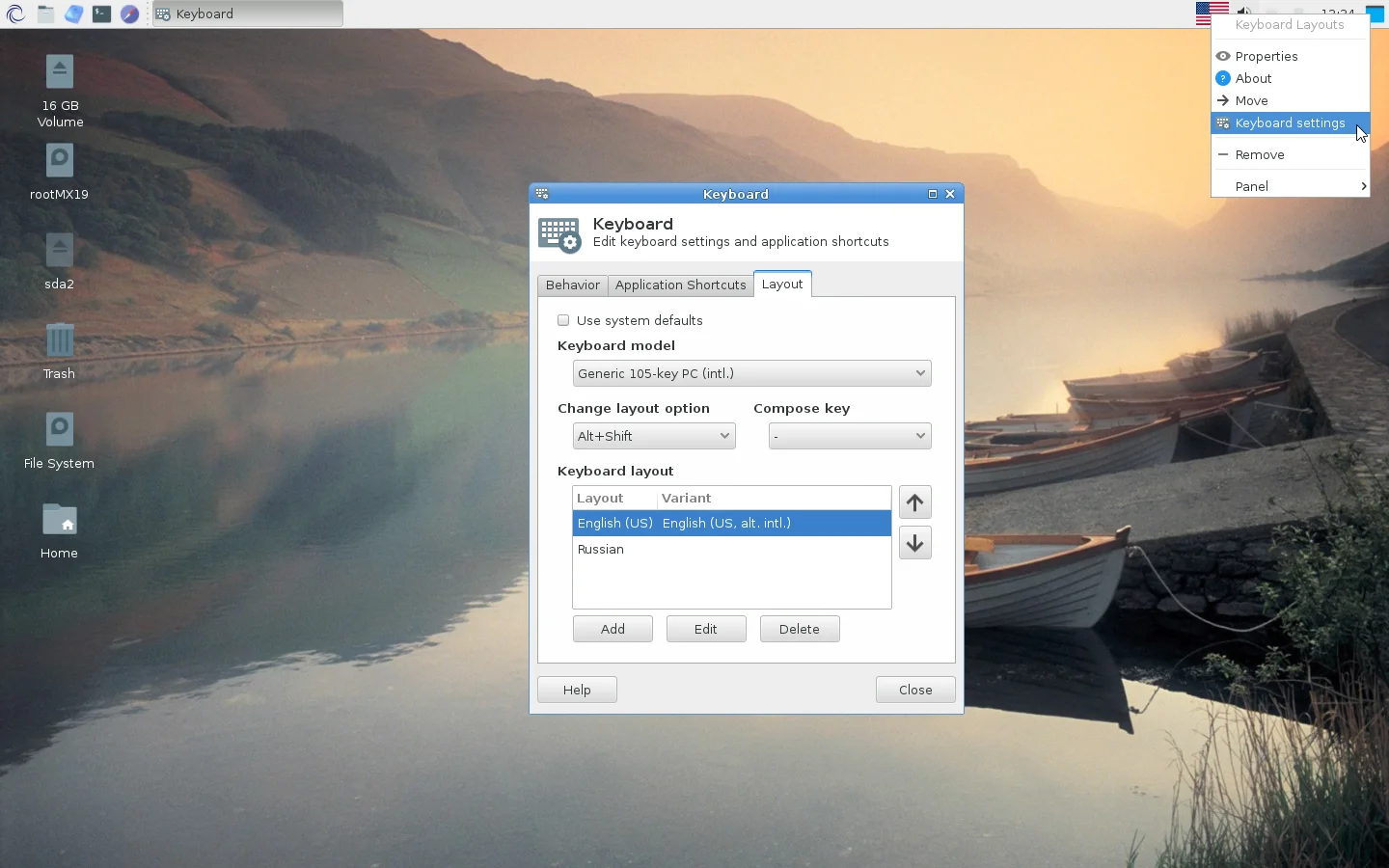Enable the Use system defaults option

pyautogui.click(x=563, y=320)
